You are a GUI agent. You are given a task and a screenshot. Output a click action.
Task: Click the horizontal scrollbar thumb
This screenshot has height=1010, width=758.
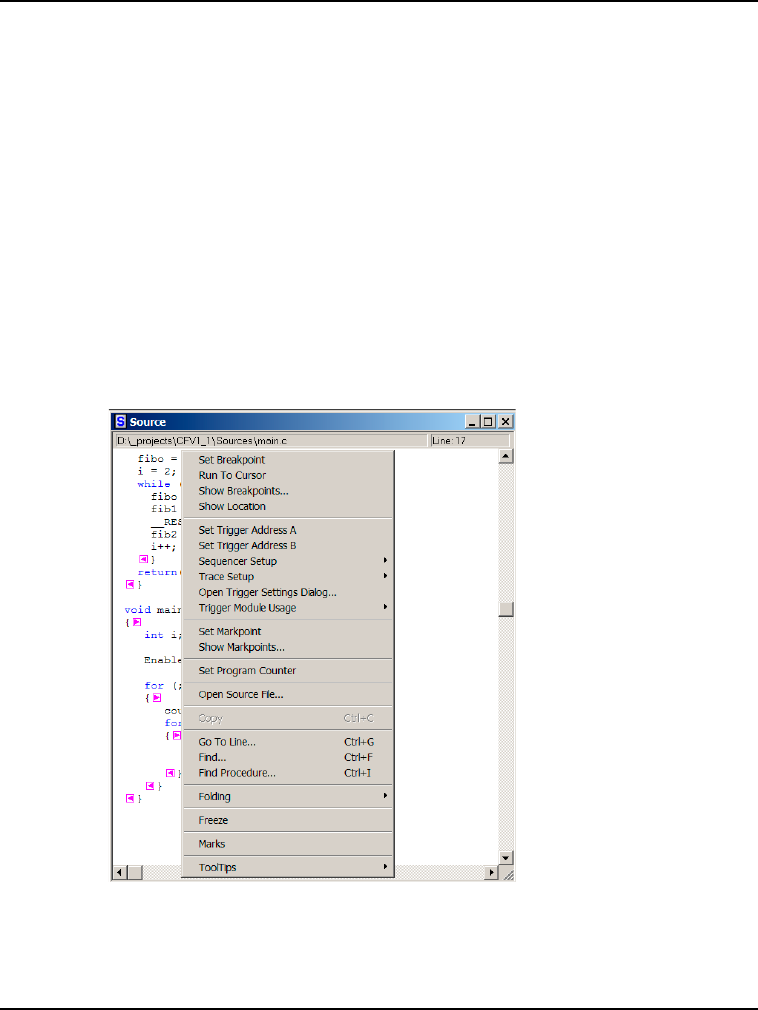(x=135, y=873)
